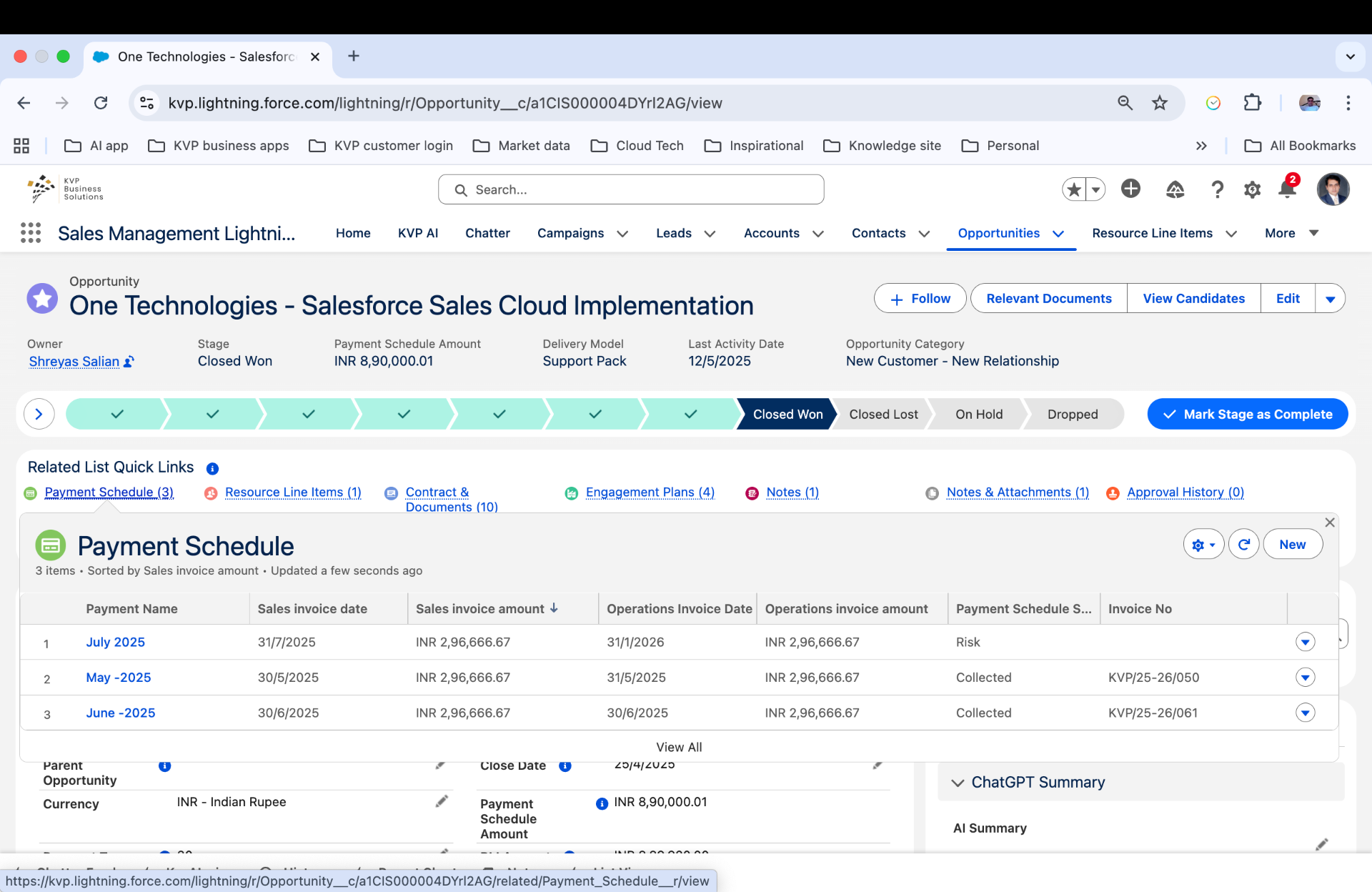Bookmark this page with the star icon
1372x892 pixels.
click(x=1159, y=103)
